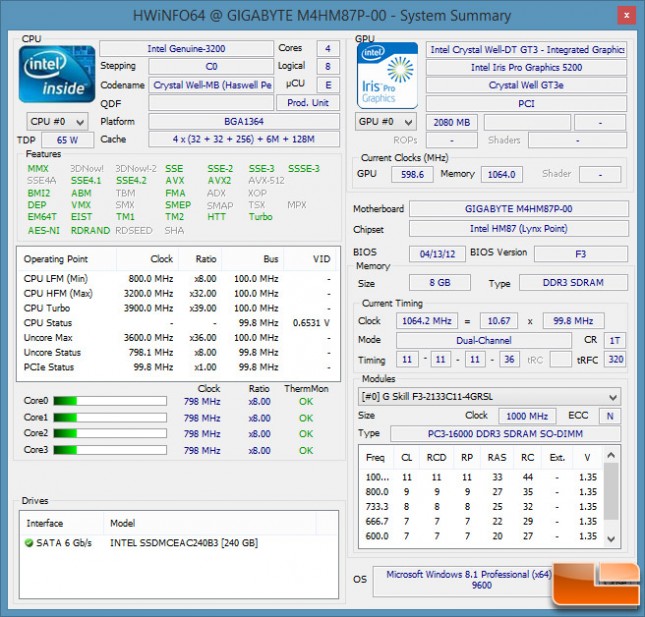Click the Drives Interface column header
This screenshot has height=617, width=645.
61,523
